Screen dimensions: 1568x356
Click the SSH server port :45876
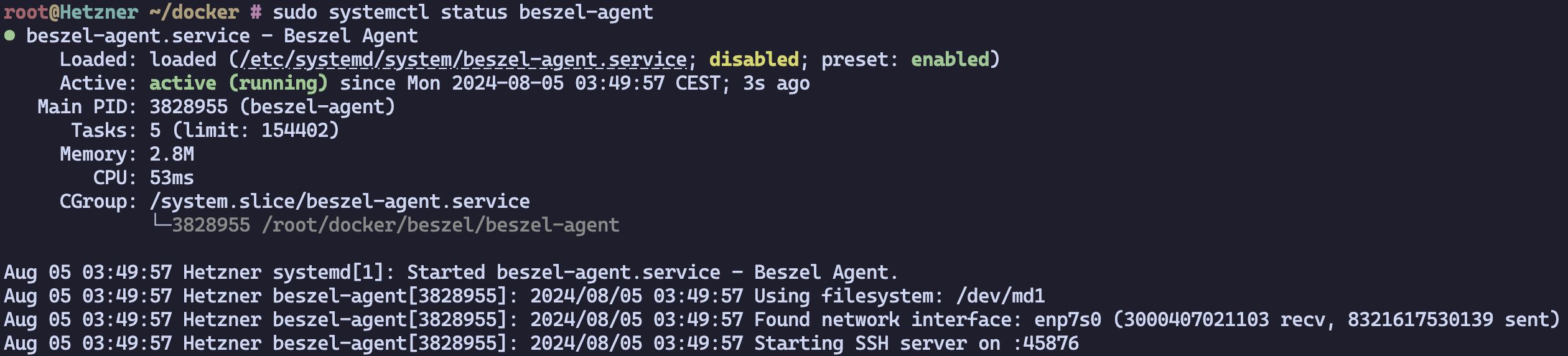[1046, 344]
